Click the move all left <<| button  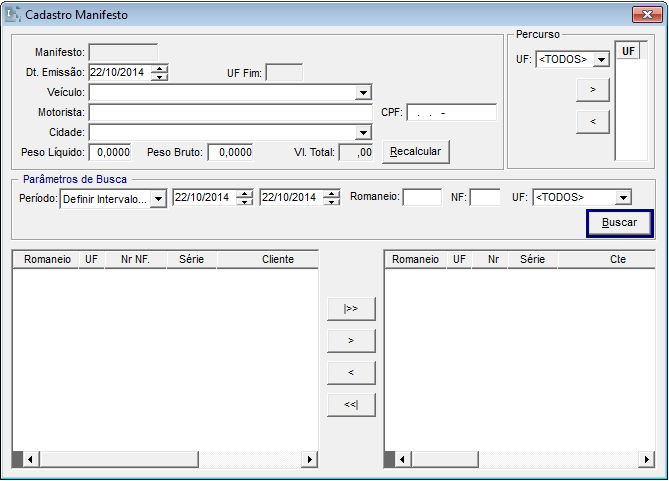pos(351,405)
